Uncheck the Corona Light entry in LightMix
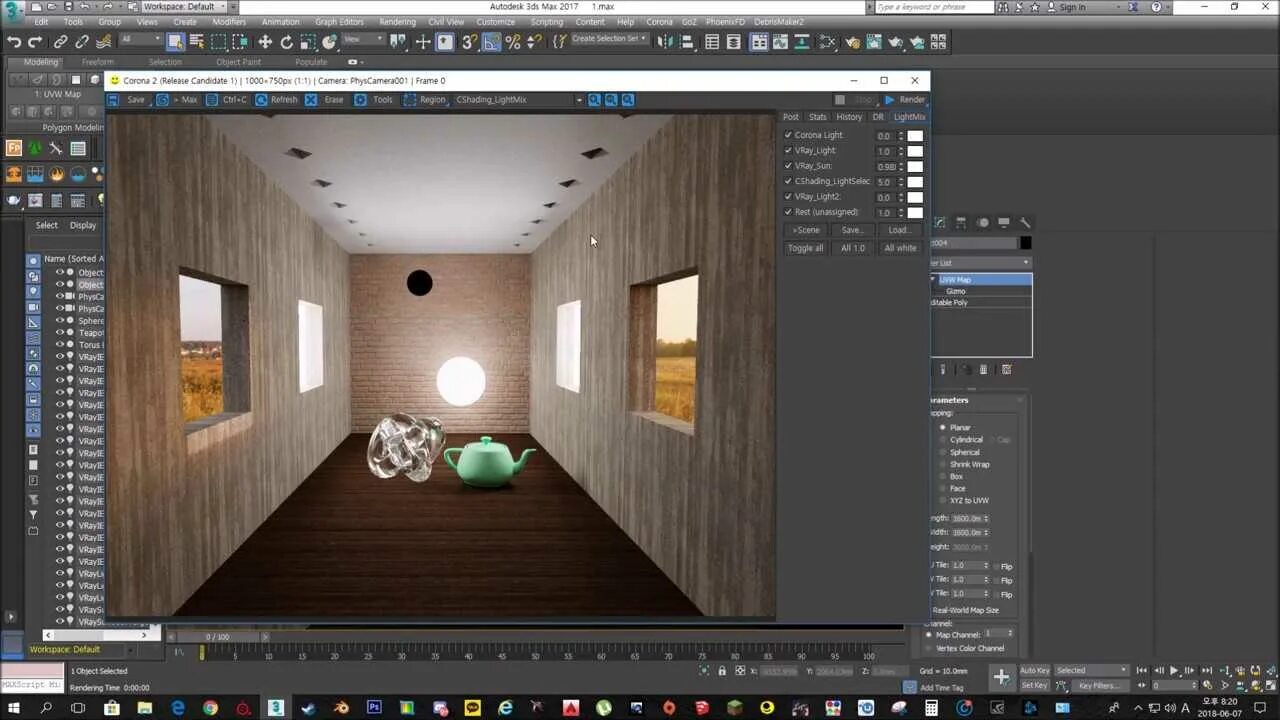The width and height of the screenshot is (1280, 720). 789,135
